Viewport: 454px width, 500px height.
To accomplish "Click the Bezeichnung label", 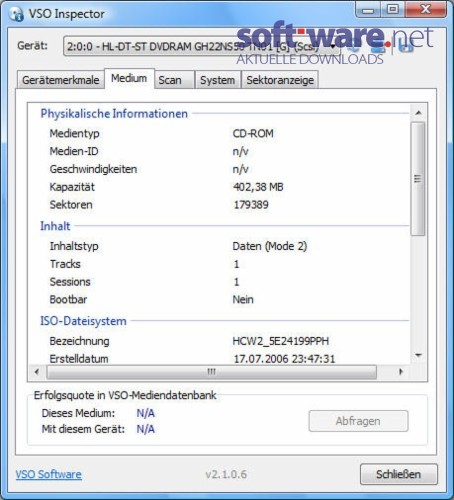I will pos(79,341).
